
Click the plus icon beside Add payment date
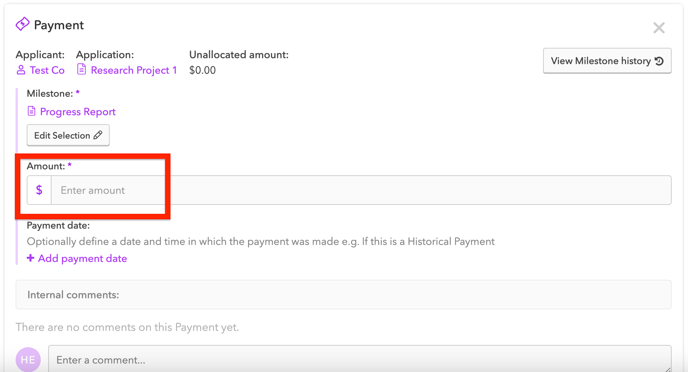[x=30, y=258]
